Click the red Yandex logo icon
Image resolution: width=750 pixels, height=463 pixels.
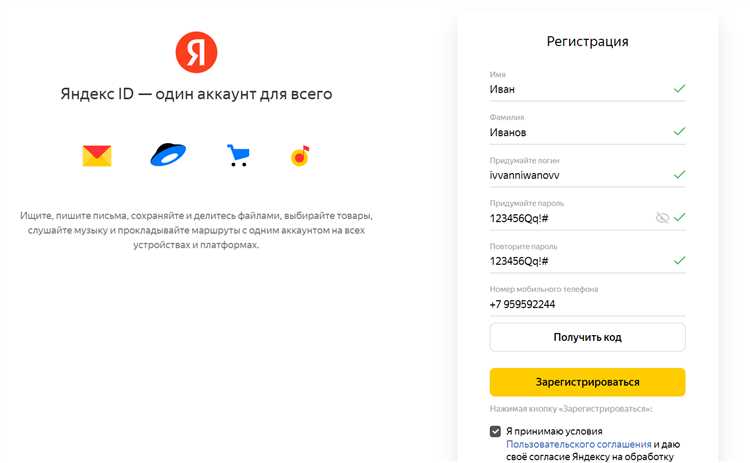click(x=196, y=52)
